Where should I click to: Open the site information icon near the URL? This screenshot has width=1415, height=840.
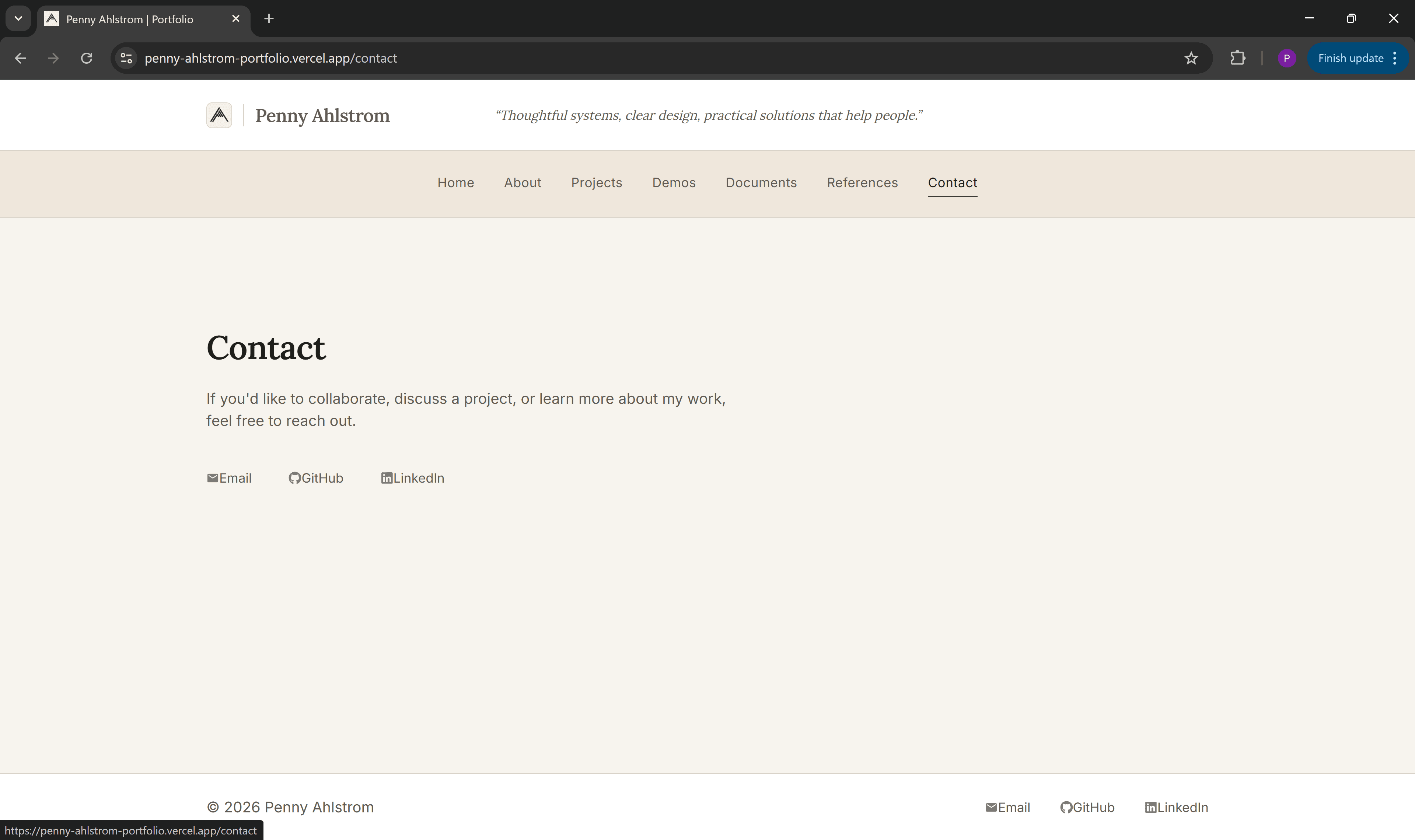[126, 58]
